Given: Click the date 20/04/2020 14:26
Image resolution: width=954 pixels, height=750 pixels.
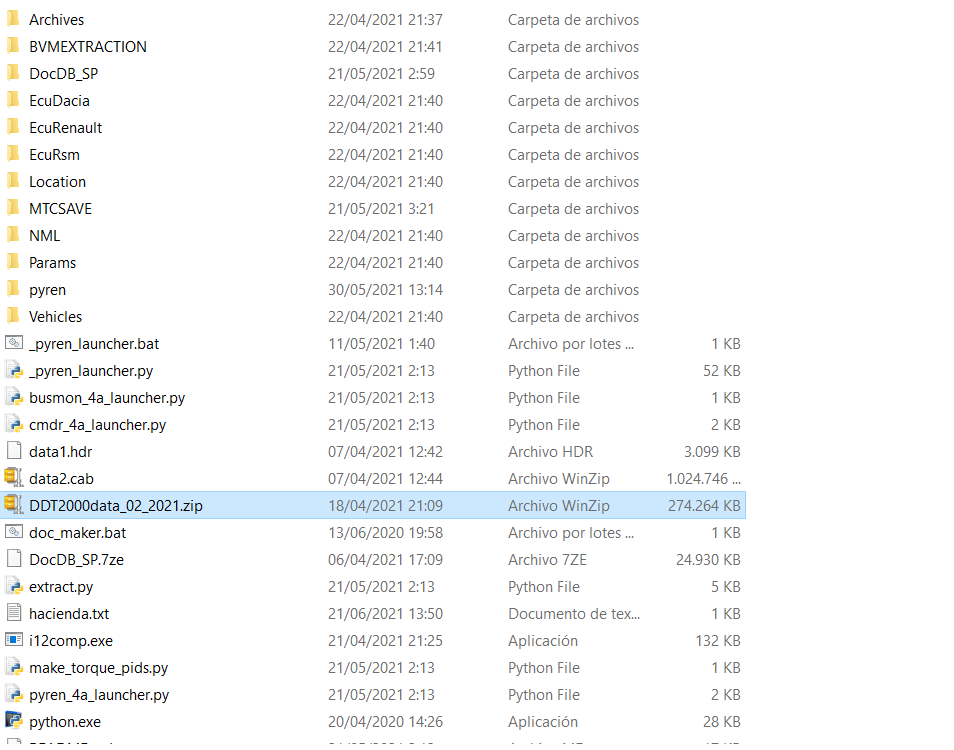Looking at the screenshot, I should pyautogui.click(x=385, y=721).
